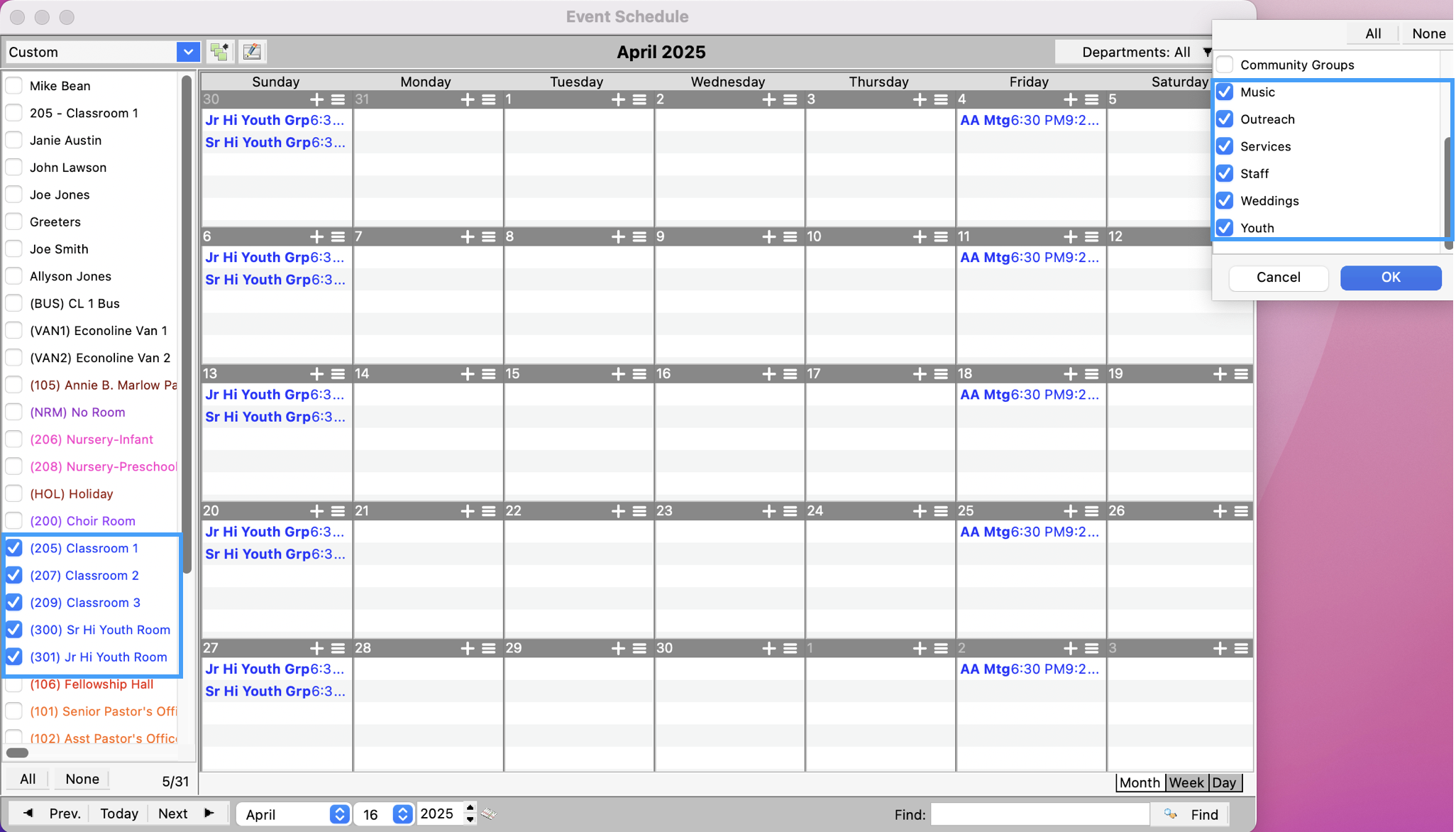1456x832 pixels.
Task: Switch to Day view tab
Action: coord(1224,782)
